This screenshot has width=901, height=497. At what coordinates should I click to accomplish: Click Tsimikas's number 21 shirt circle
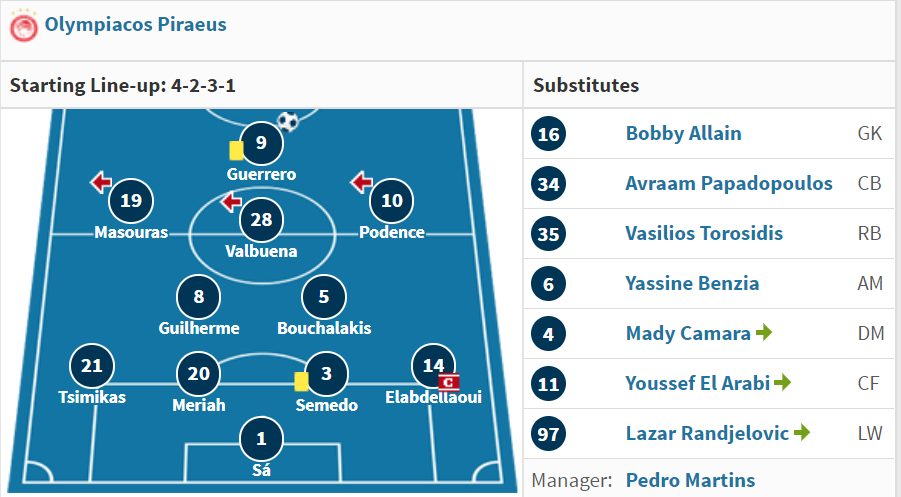point(91,366)
